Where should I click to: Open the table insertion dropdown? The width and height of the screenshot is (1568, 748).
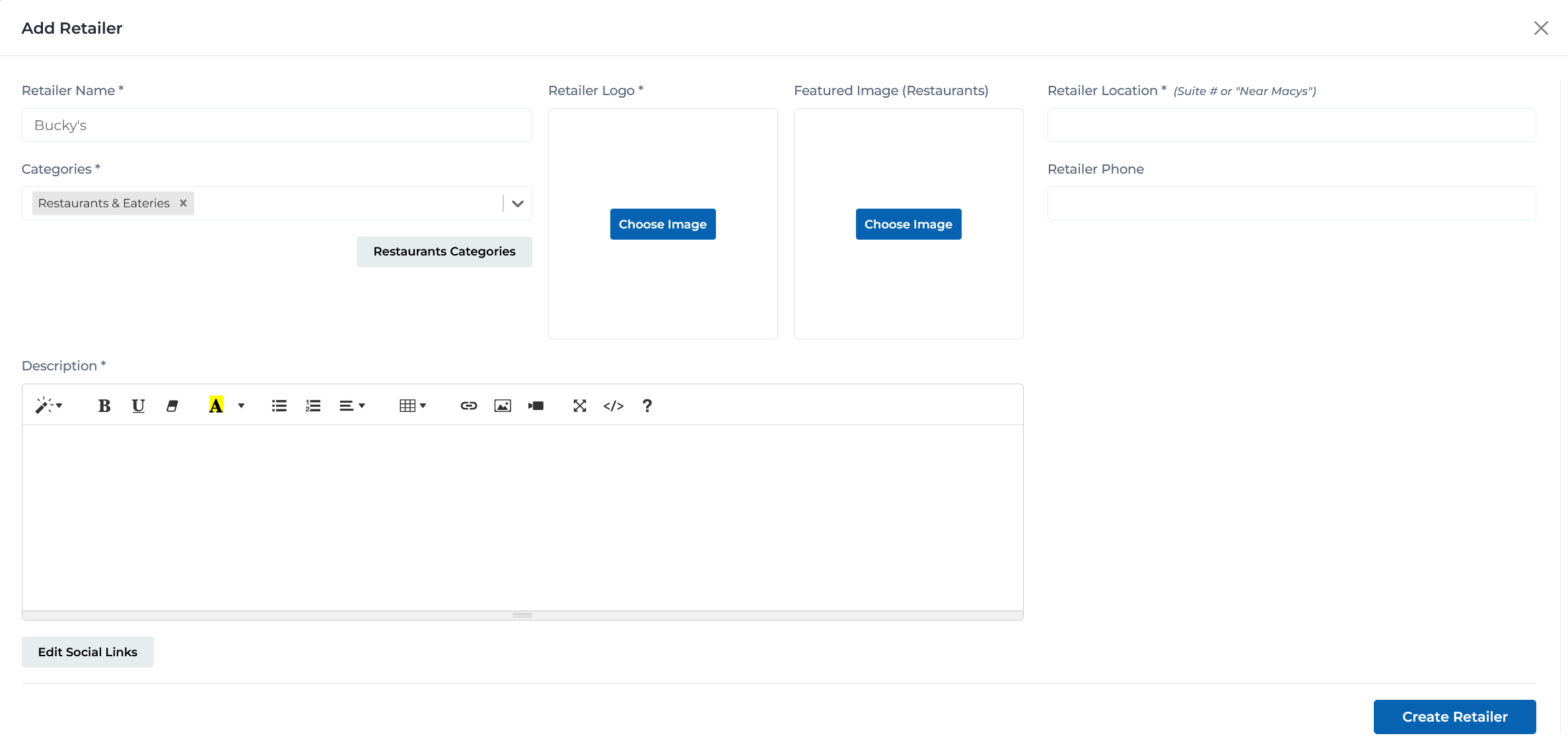[413, 405]
